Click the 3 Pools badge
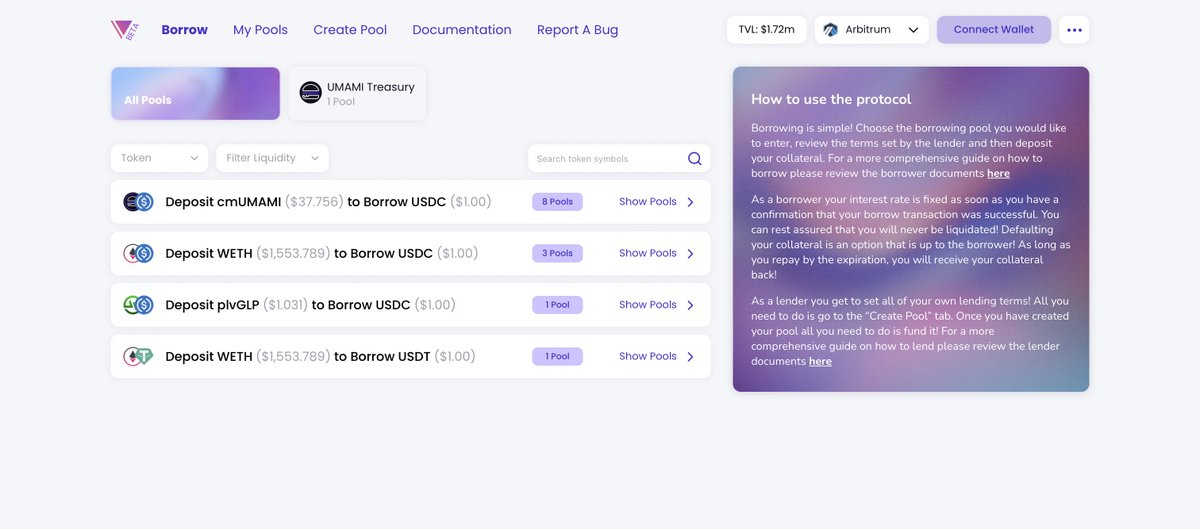The width and height of the screenshot is (1200, 529). (x=557, y=253)
